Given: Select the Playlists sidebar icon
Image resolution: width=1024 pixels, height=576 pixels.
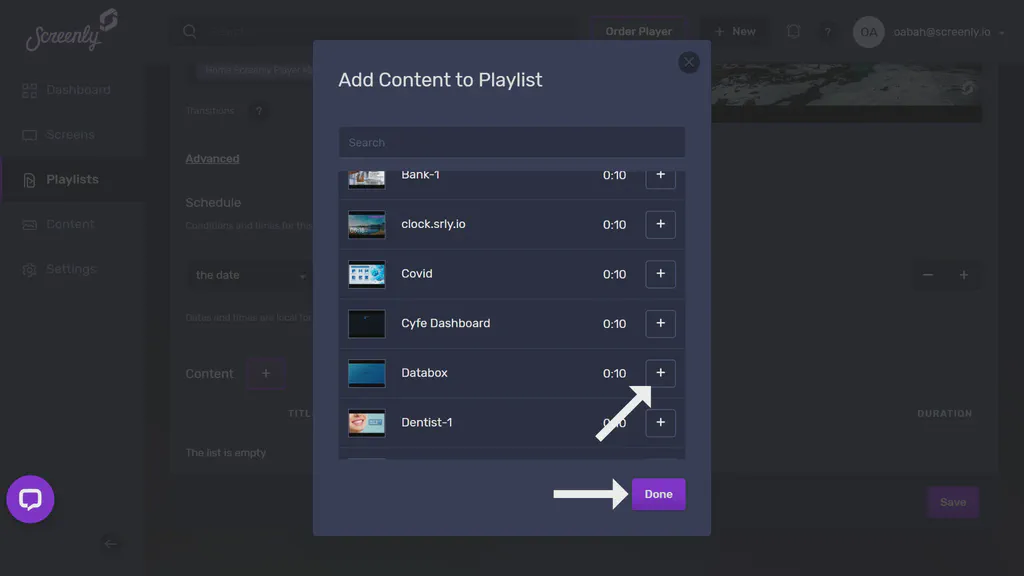Looking at the screenshot, I should tap(31, 179).
